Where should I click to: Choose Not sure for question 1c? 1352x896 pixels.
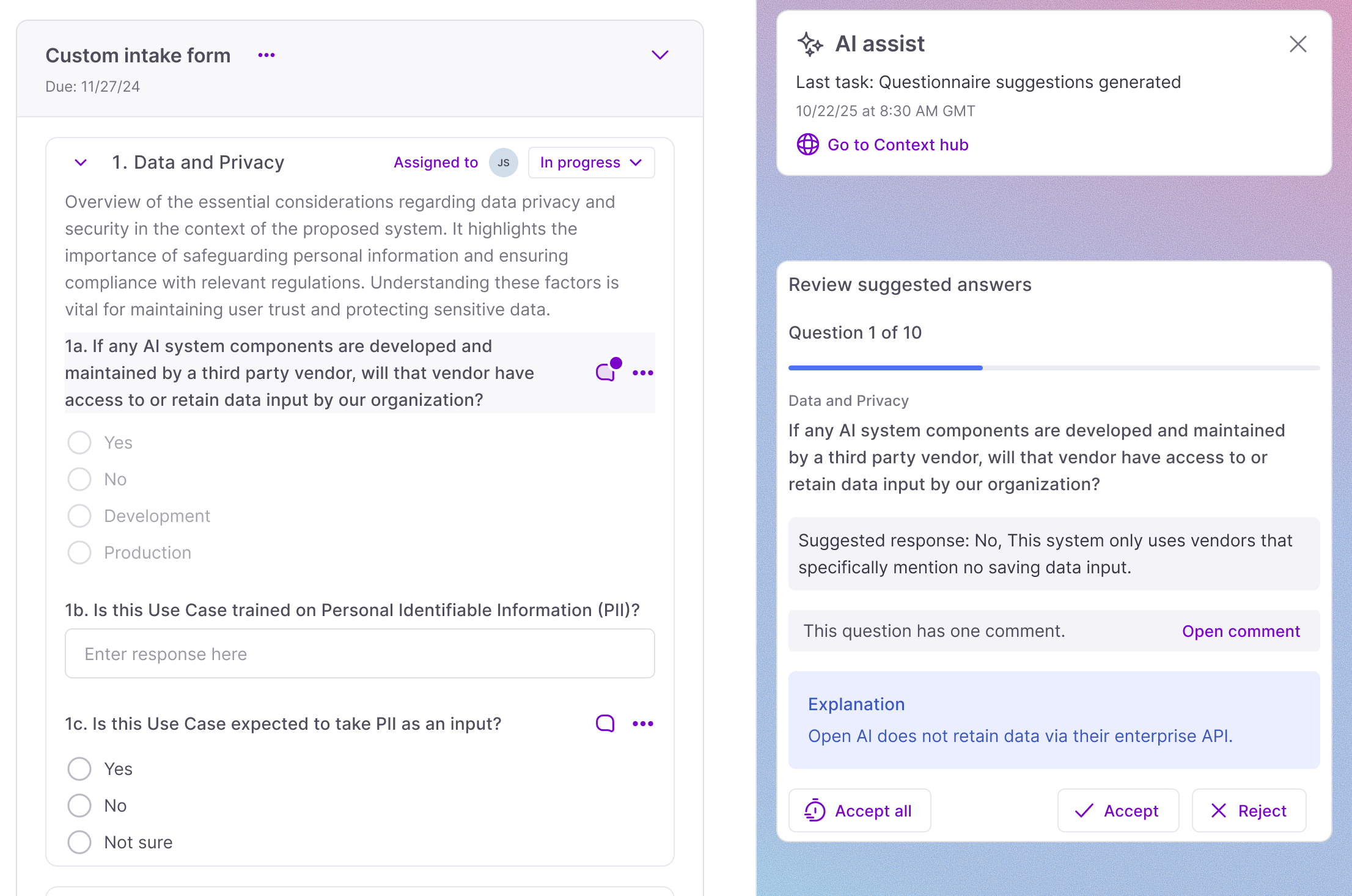[79, 842]
